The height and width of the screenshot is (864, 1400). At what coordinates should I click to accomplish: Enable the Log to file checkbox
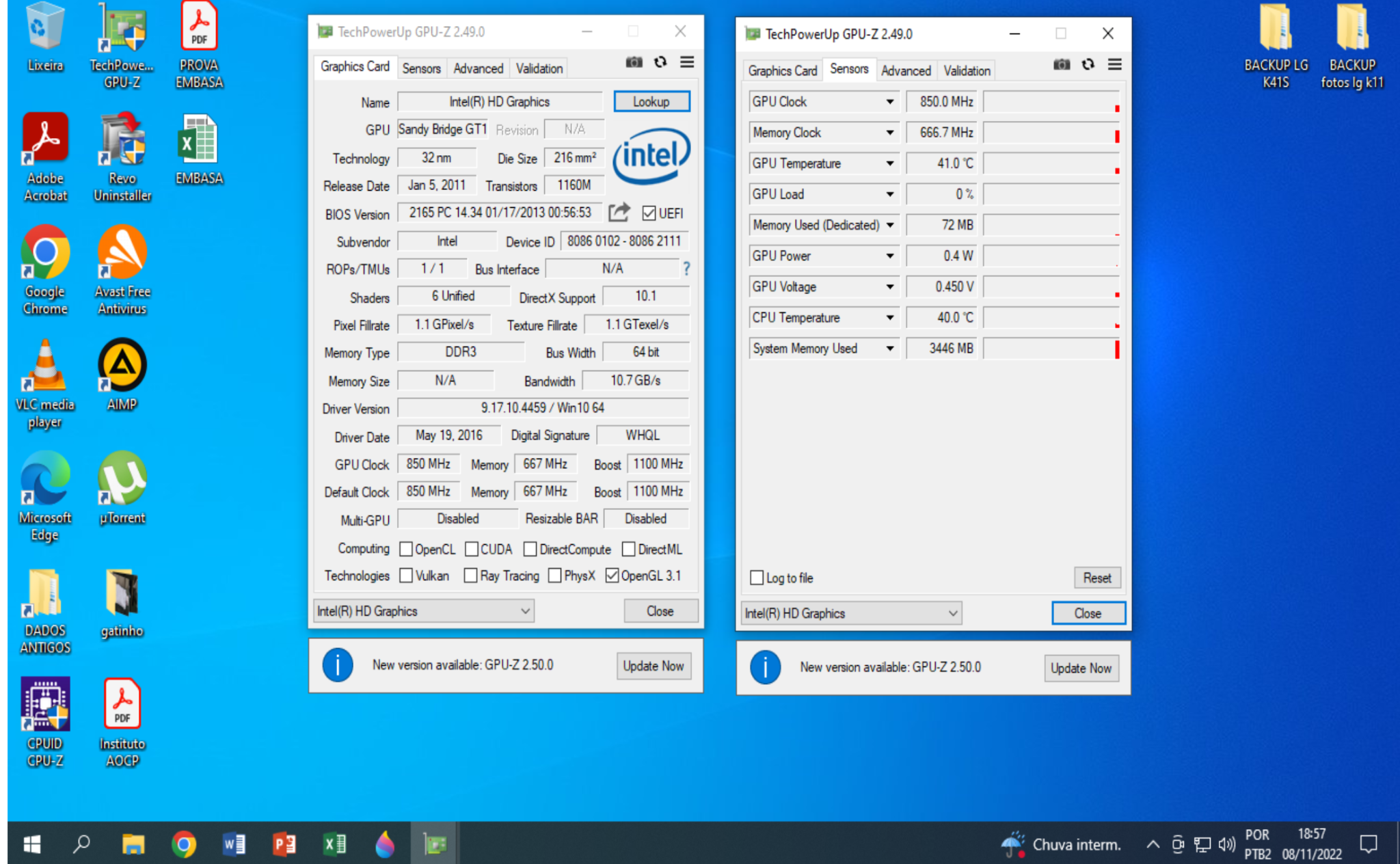coord(757,578)
